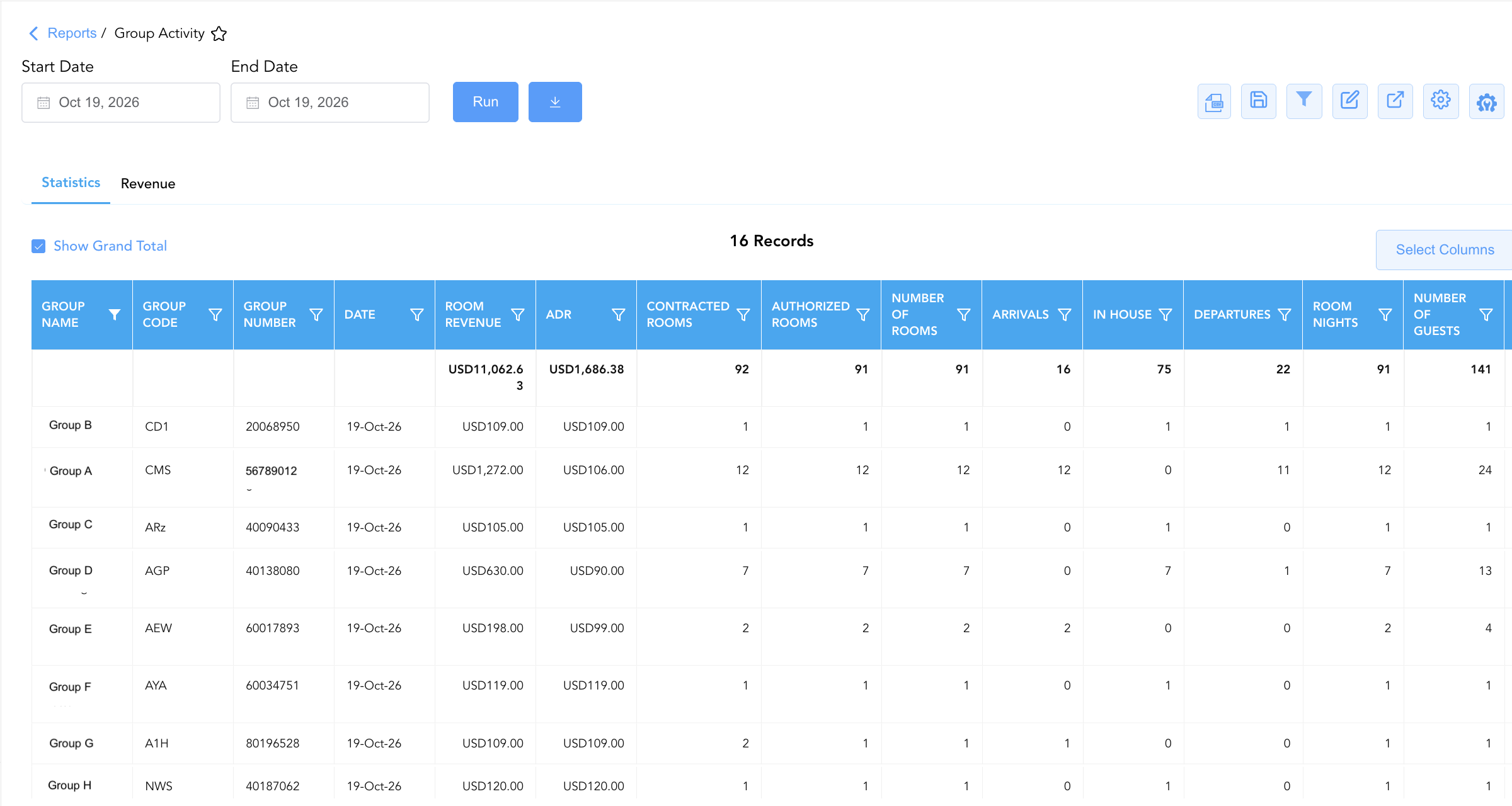Filter the Group Name column
1512x806 pixels.
click(x=115, y=314)
